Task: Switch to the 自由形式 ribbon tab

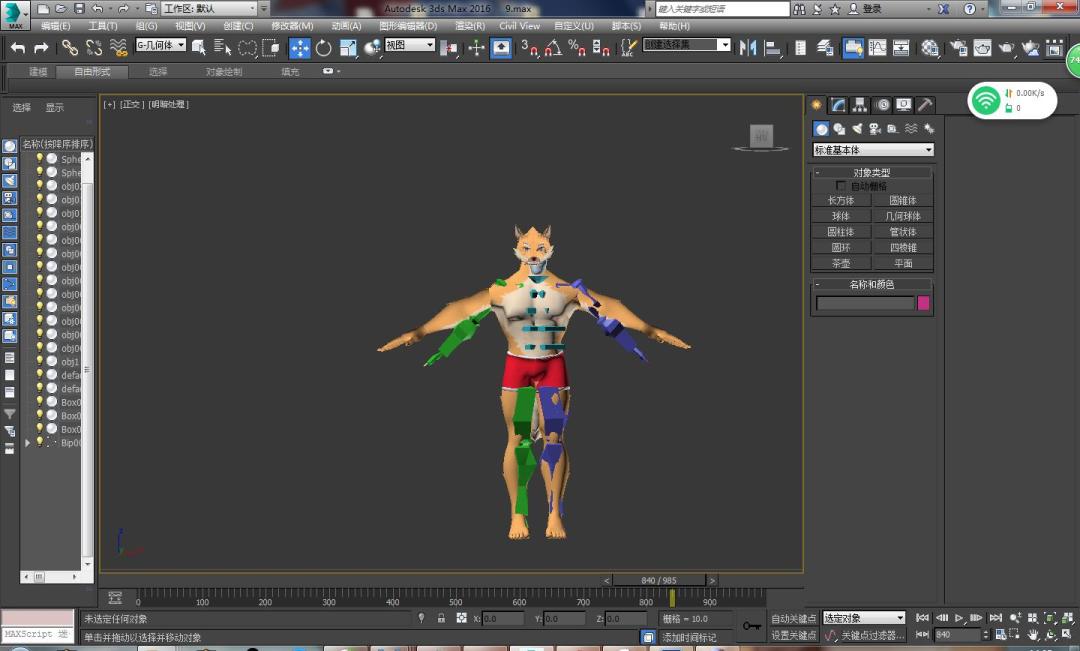Action: point(92,72)
